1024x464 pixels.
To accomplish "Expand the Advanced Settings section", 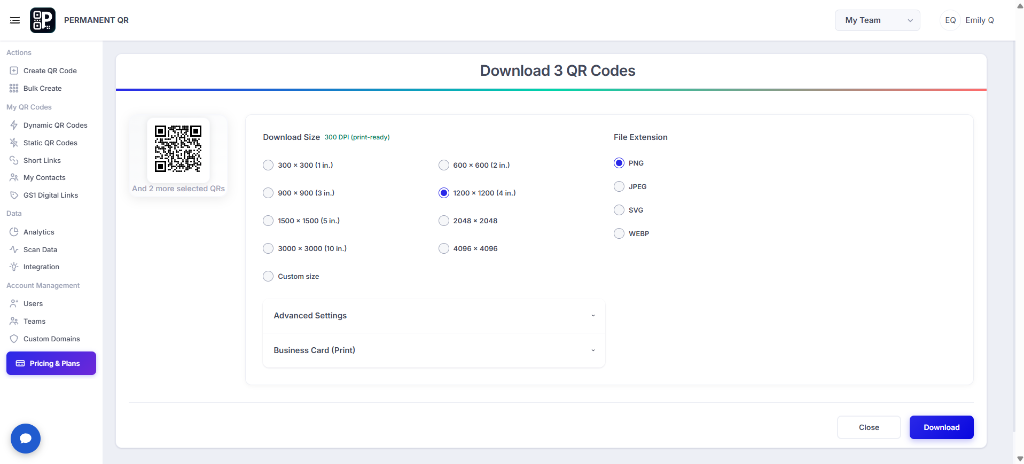I will point(434,316).
